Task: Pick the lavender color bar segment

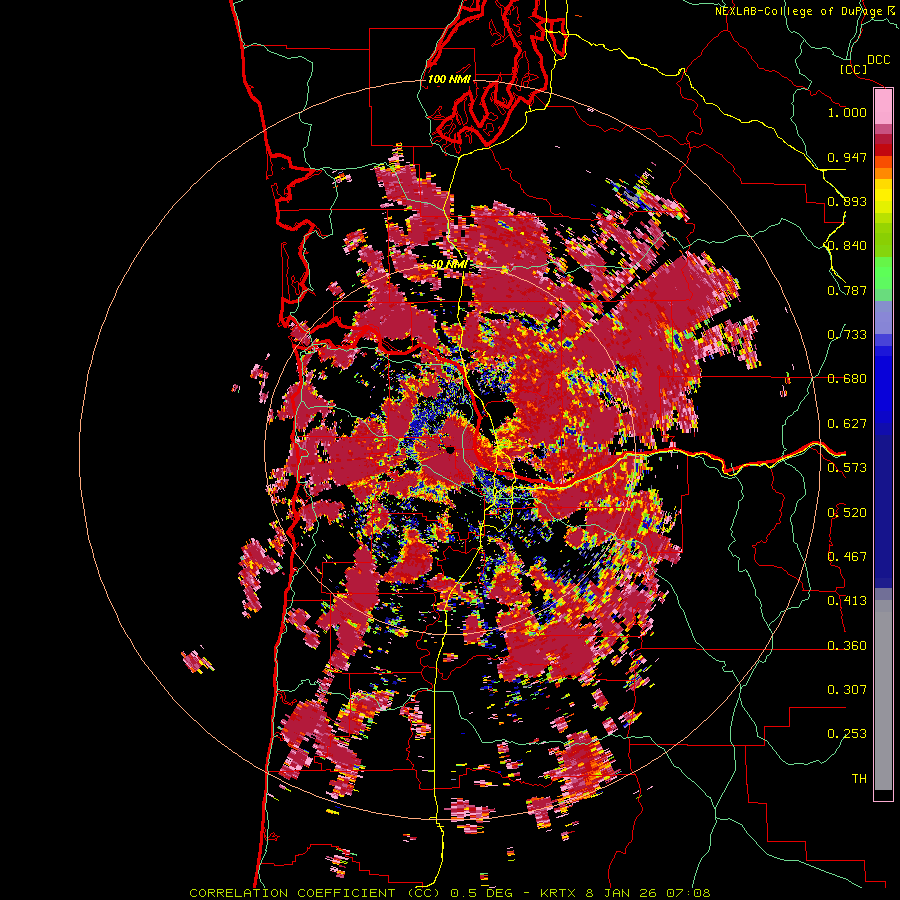Action: [883, 317]
